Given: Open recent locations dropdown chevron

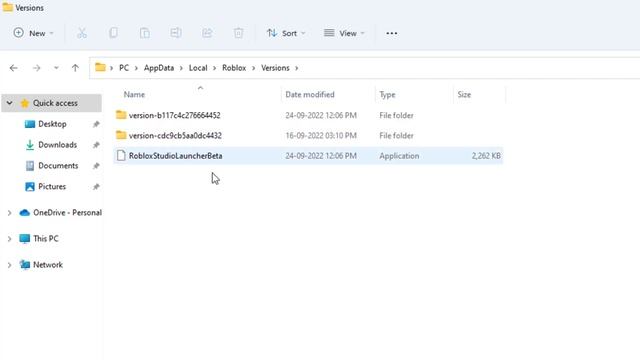Looking at the screenshot, I should pyautogui.click(x=56, y=68).
